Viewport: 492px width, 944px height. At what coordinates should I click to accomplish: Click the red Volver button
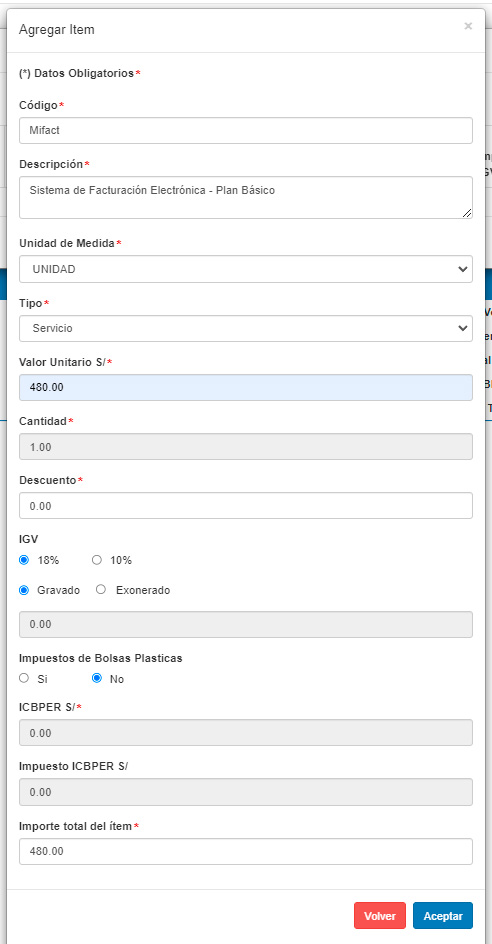point(380,916)
